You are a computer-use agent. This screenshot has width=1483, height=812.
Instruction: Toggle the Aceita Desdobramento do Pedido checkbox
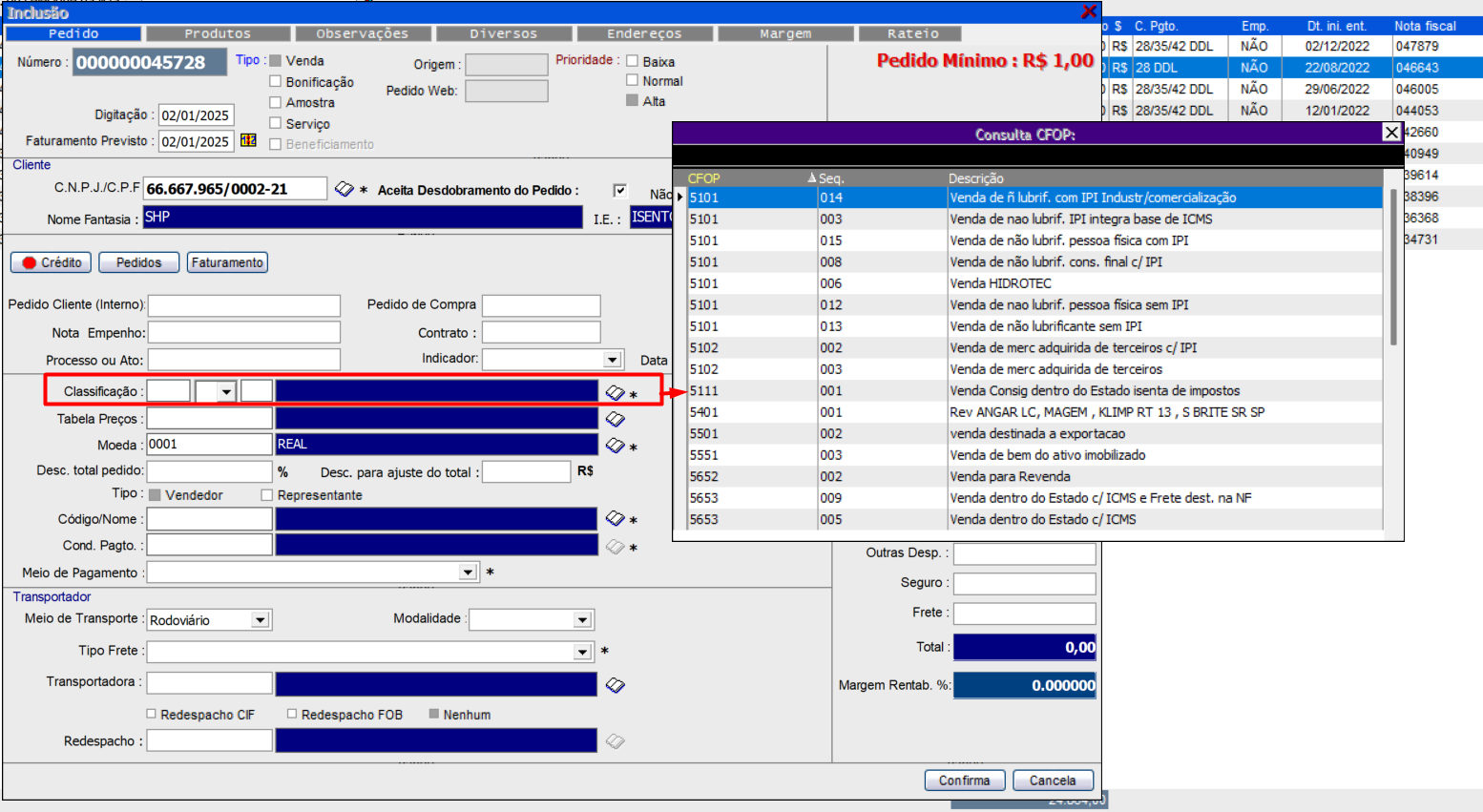[620, 190]
